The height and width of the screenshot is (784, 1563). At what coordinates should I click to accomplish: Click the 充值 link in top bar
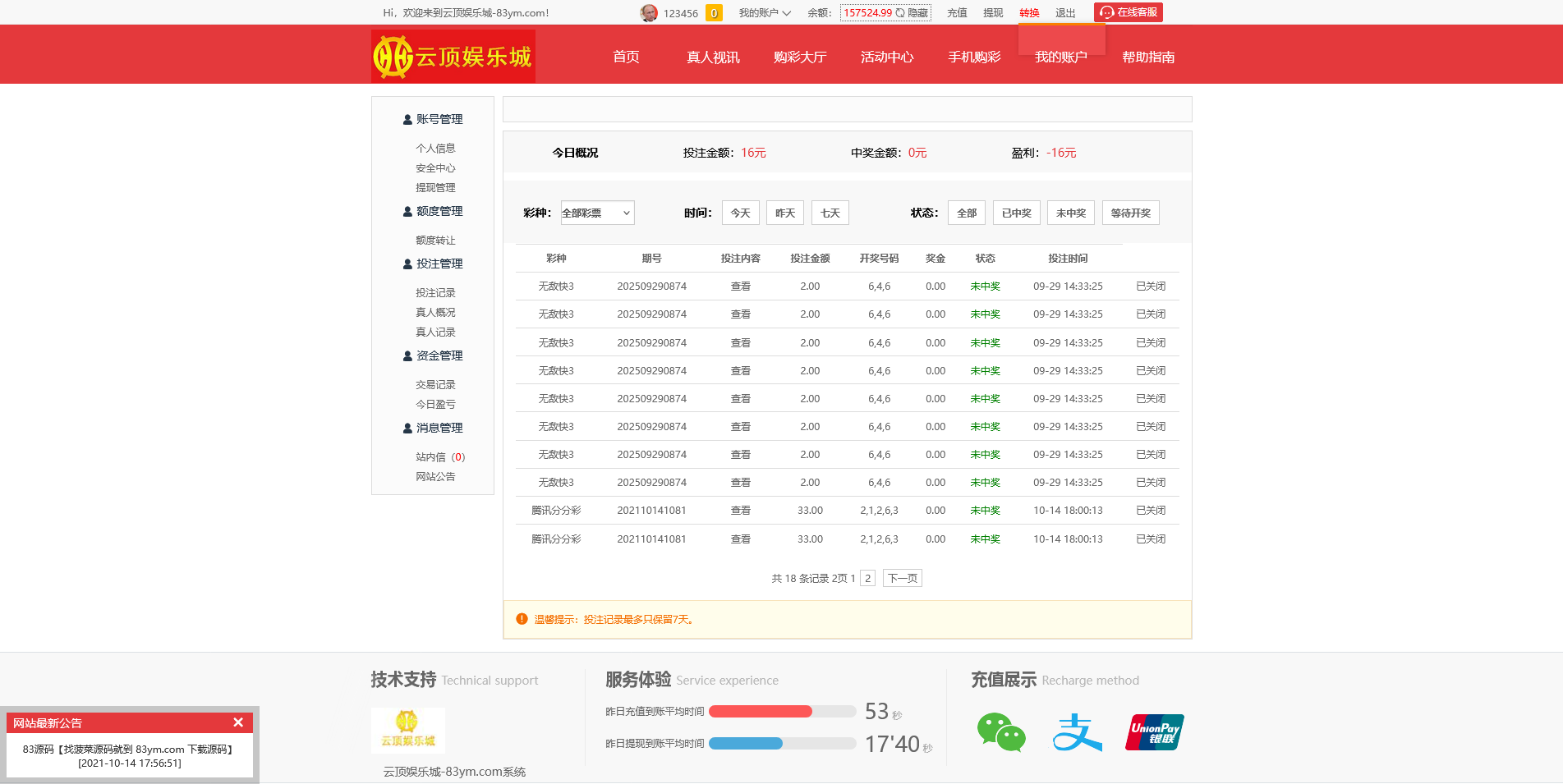pos(957,13)
